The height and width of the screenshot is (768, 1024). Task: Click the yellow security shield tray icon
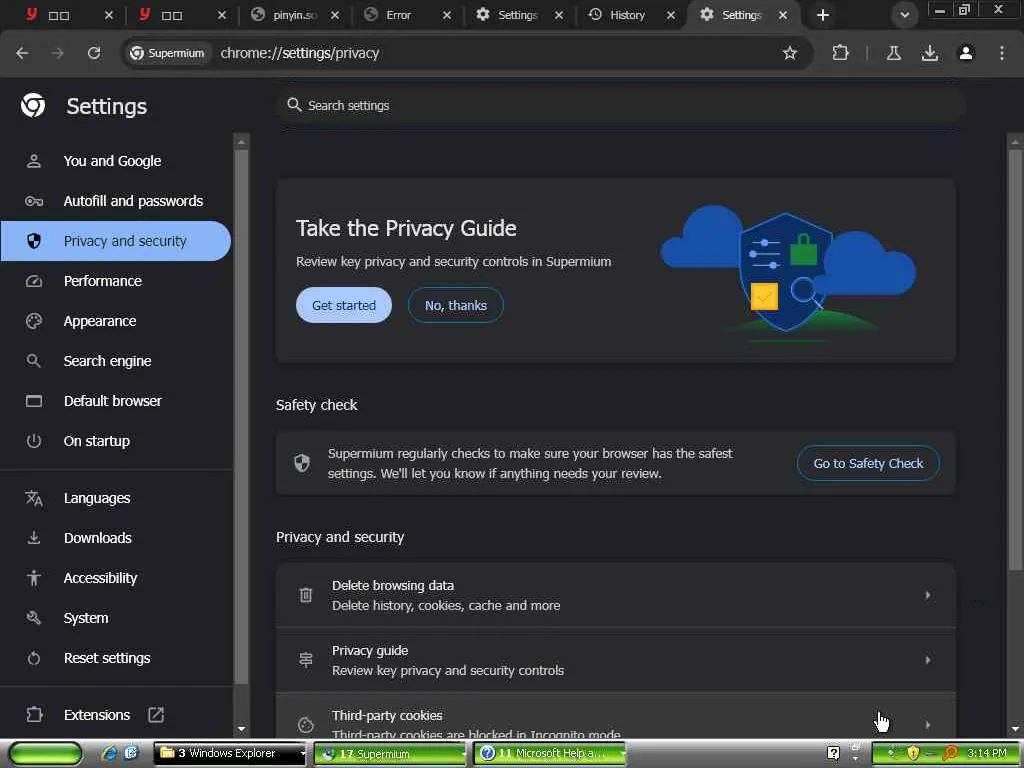click(x=913, y=754)
